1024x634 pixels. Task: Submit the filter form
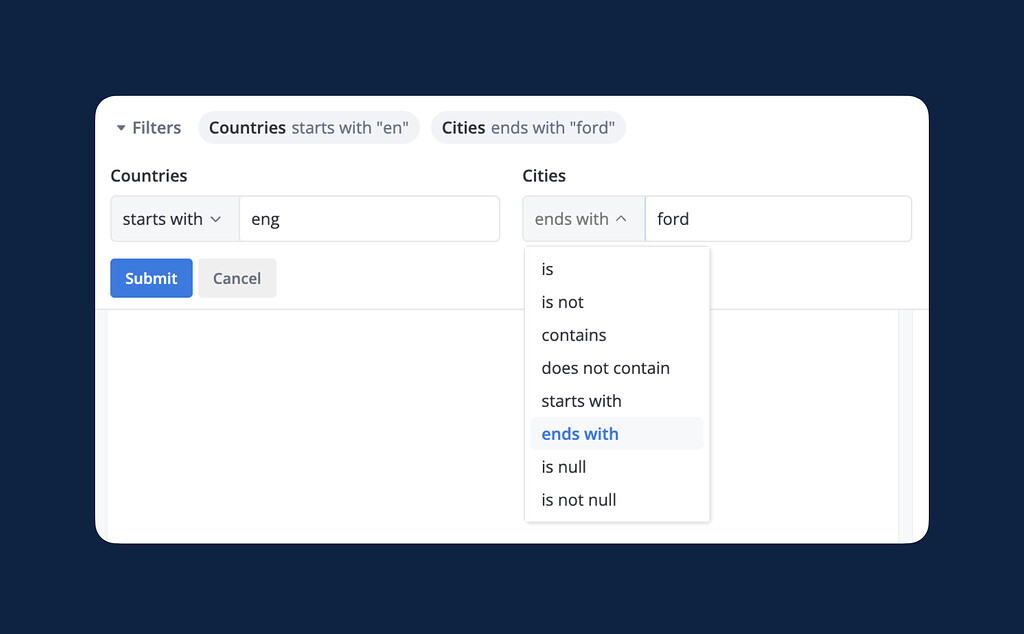[151, 278]
